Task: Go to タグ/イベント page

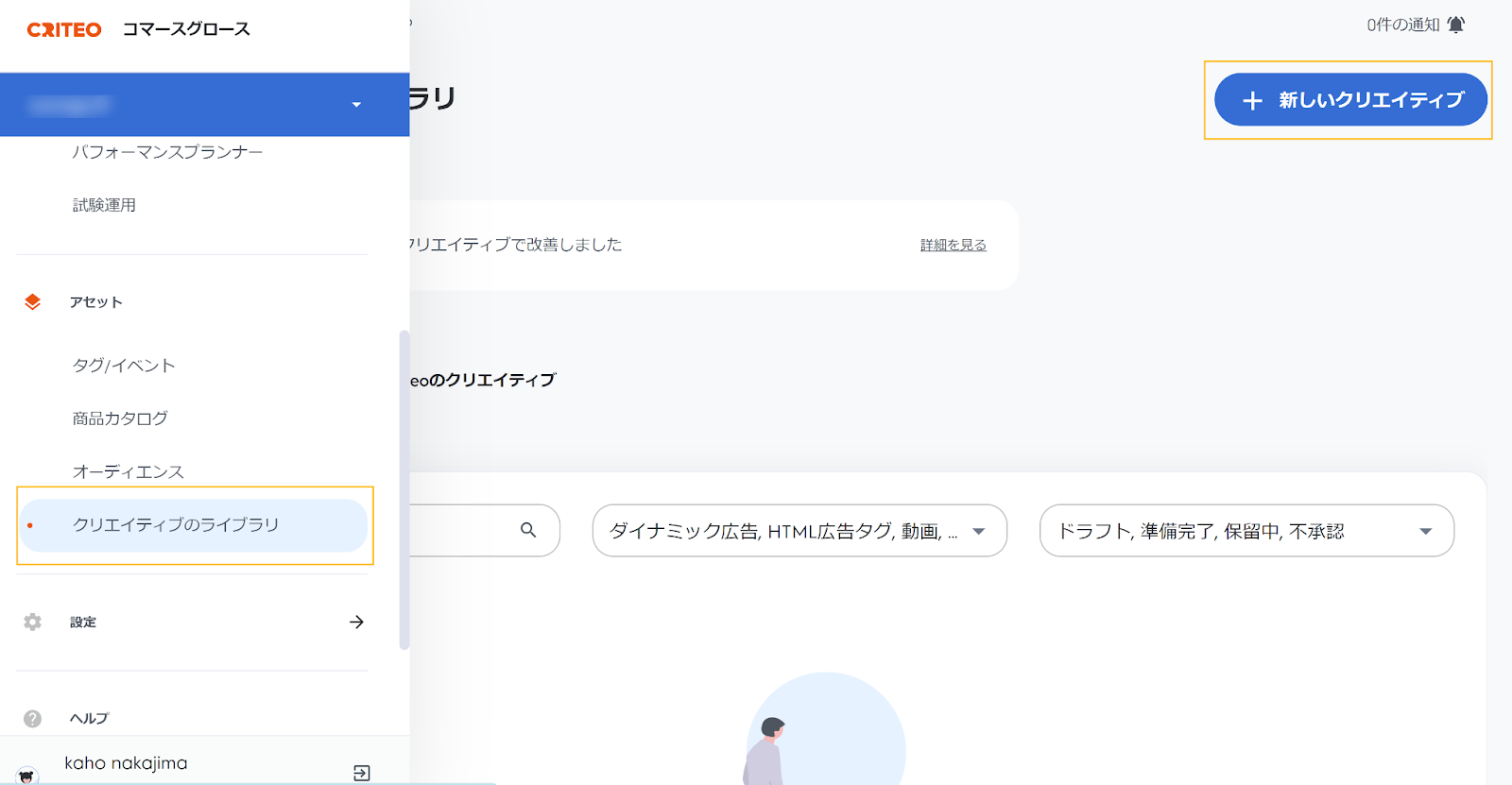Action: click(x=124, y=366)
